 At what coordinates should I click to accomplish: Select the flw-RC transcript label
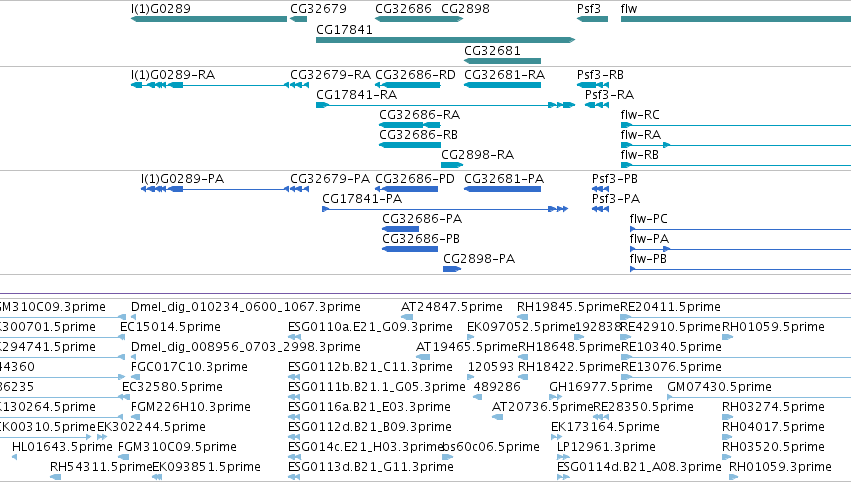[x=640, y=115]
